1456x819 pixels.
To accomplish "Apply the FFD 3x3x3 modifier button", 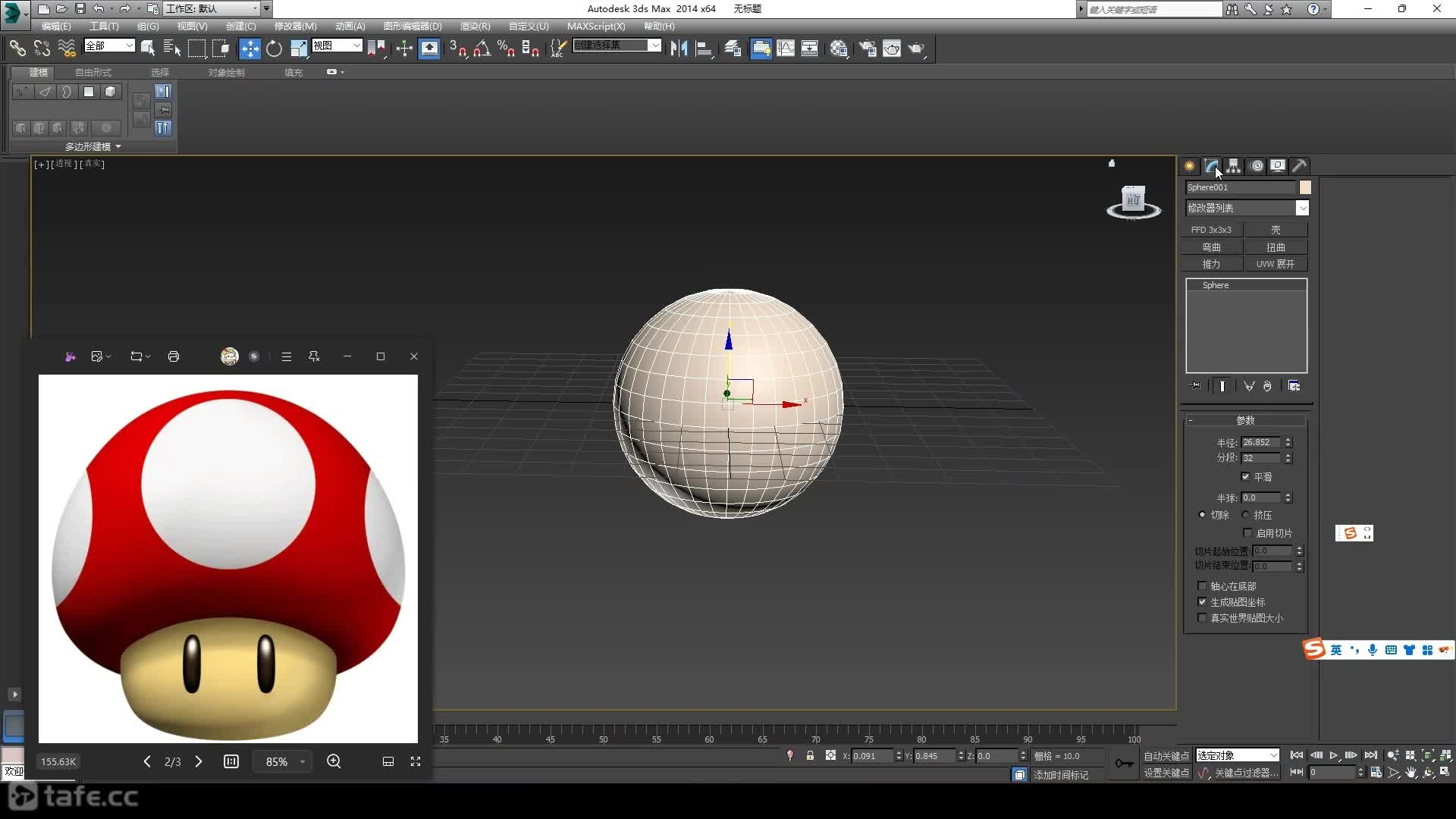I will tap(1211, 229).
